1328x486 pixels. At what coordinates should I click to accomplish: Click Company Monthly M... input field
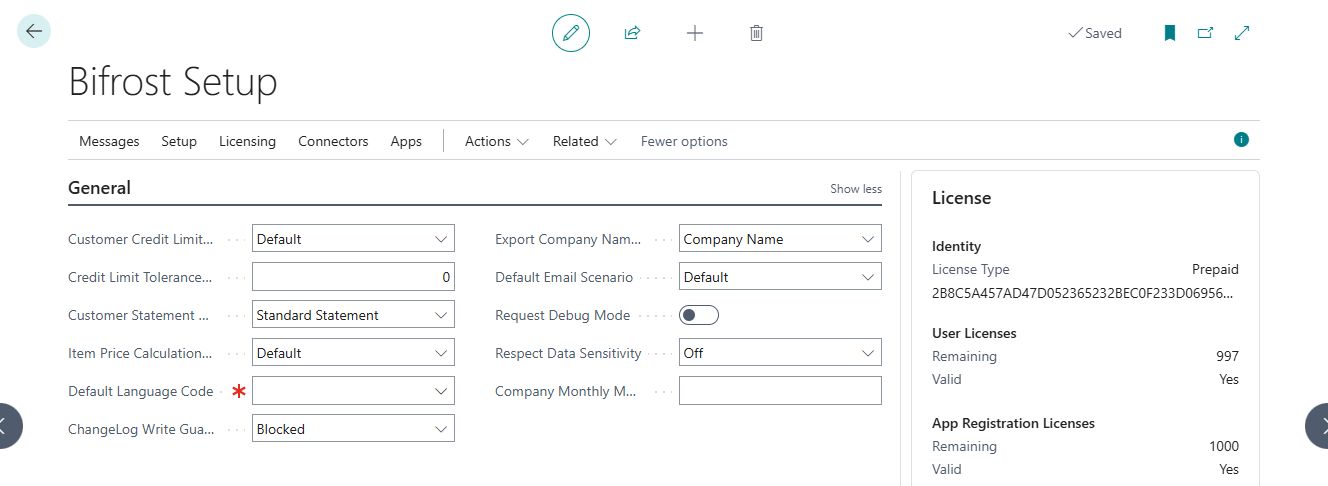tap(780, 391)
